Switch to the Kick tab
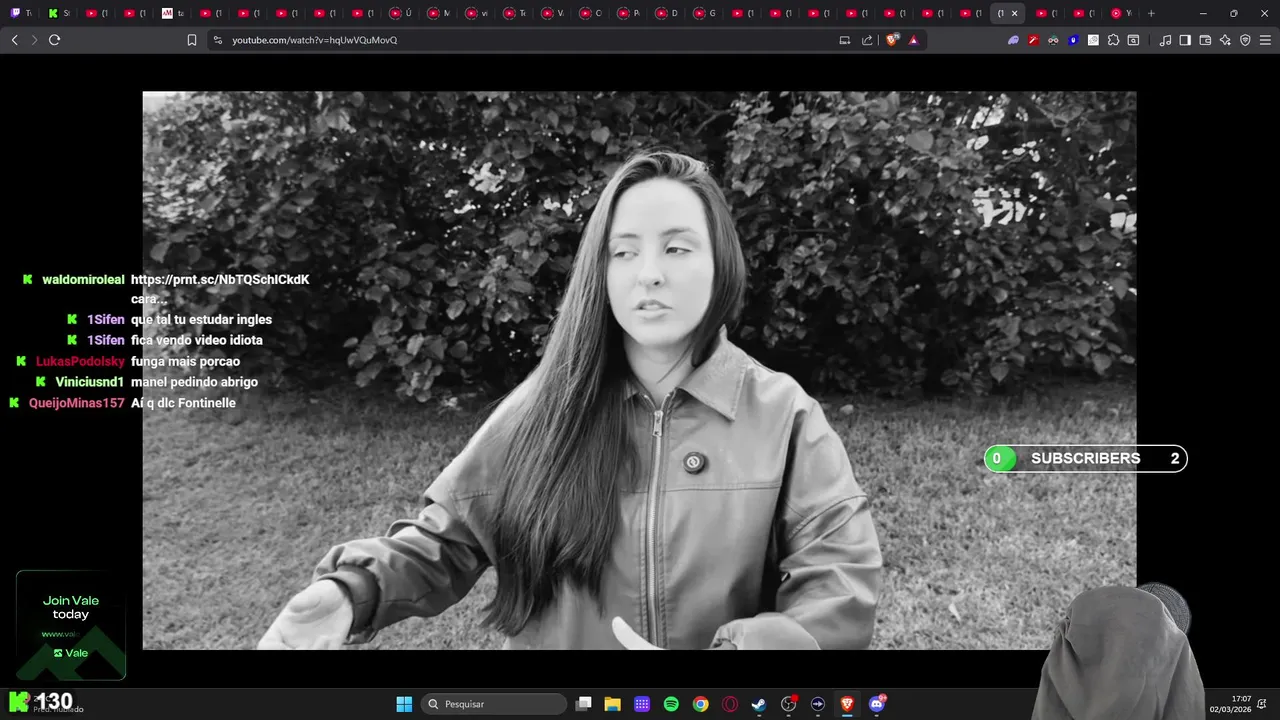The image size is (1280, 720). click(x=59, y=13)
